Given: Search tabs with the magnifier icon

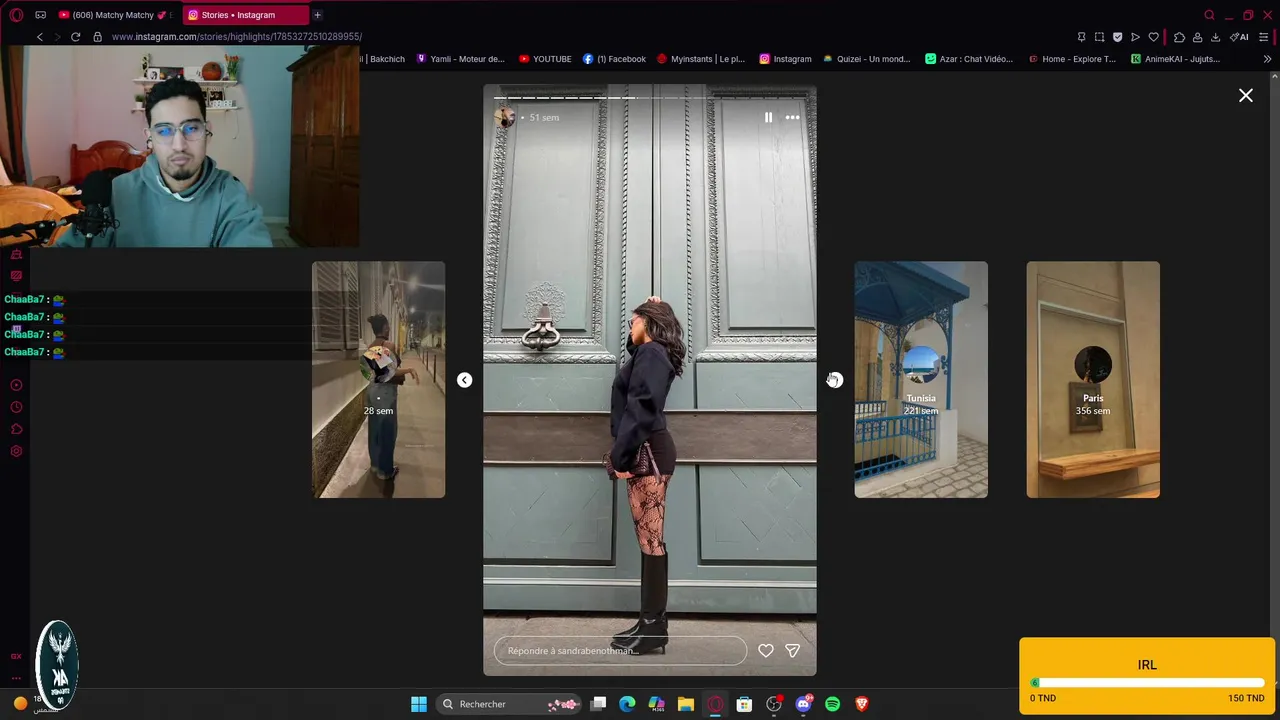Looking at the screenshot, I should (x=1209, y=15).
